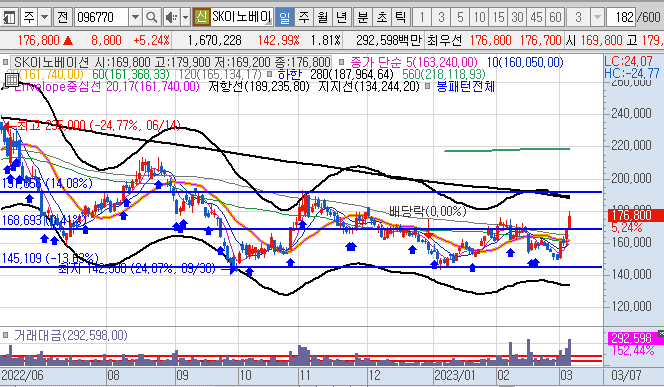This screenshot has height=387, width=664.
Task: Select the 10 interval button
Action: tap(479, 17)
